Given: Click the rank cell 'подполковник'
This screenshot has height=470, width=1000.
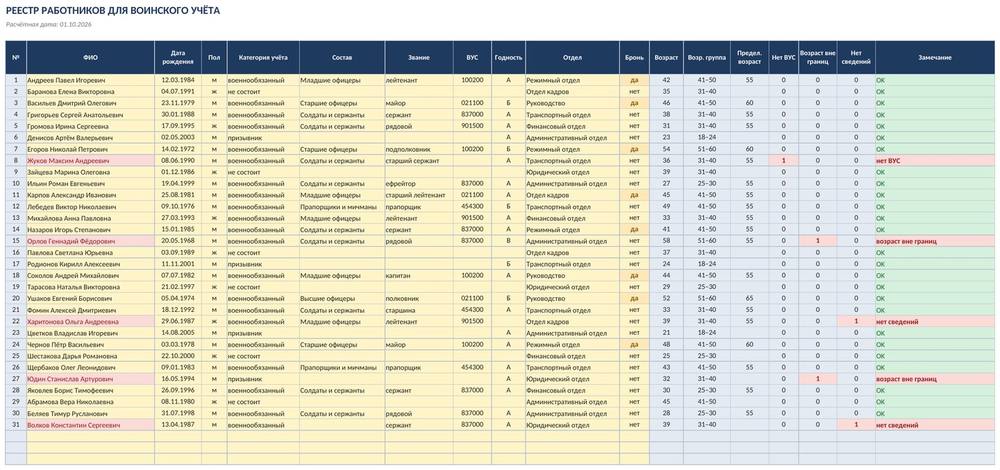Looking at the screenshot, I should (419, 149).
